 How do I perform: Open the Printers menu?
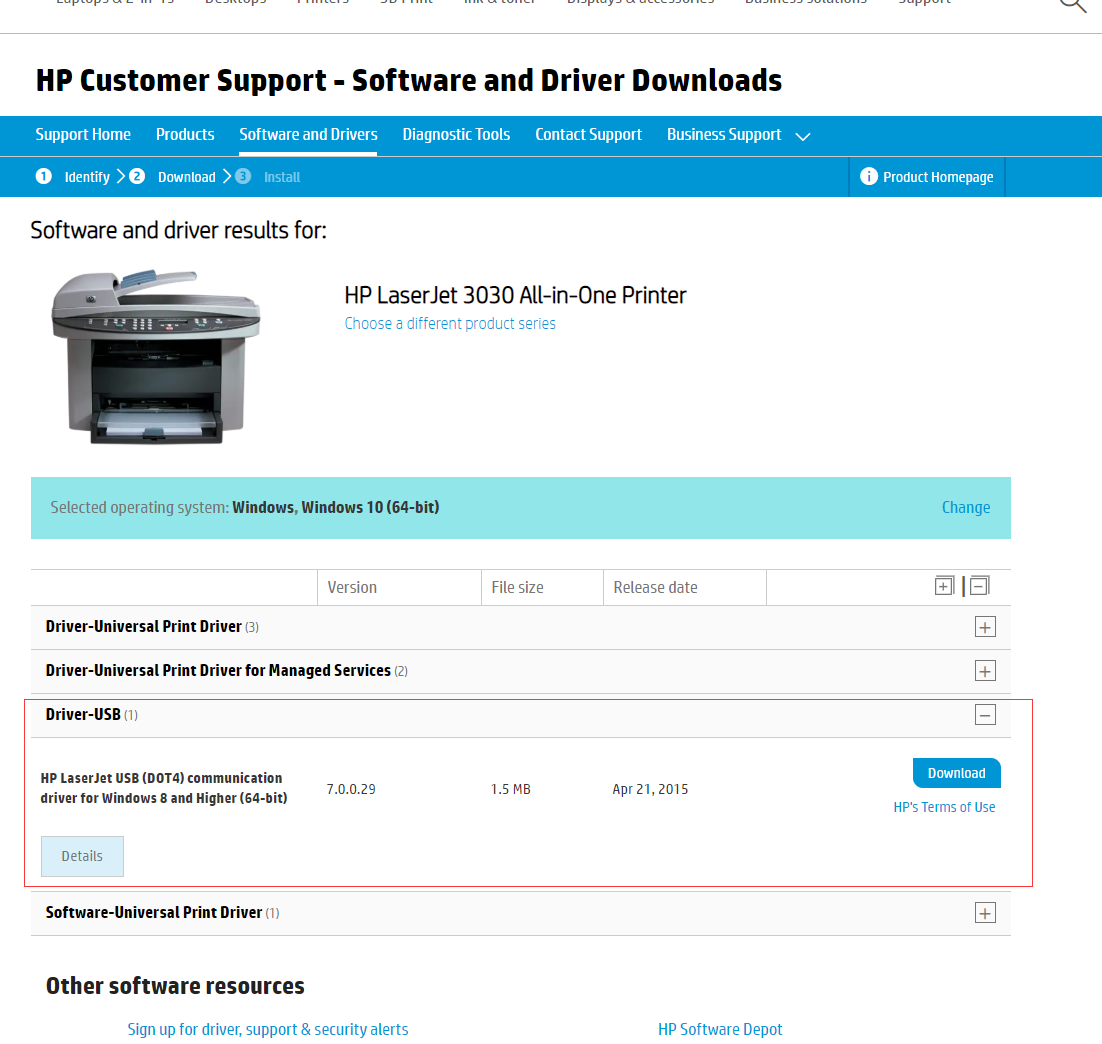click(x=322, y=3)
